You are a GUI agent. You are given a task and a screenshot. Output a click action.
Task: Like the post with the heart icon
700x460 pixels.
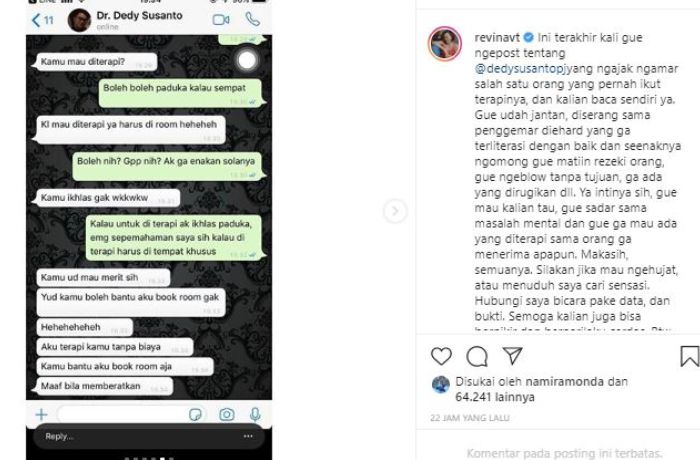click(441, 356)
